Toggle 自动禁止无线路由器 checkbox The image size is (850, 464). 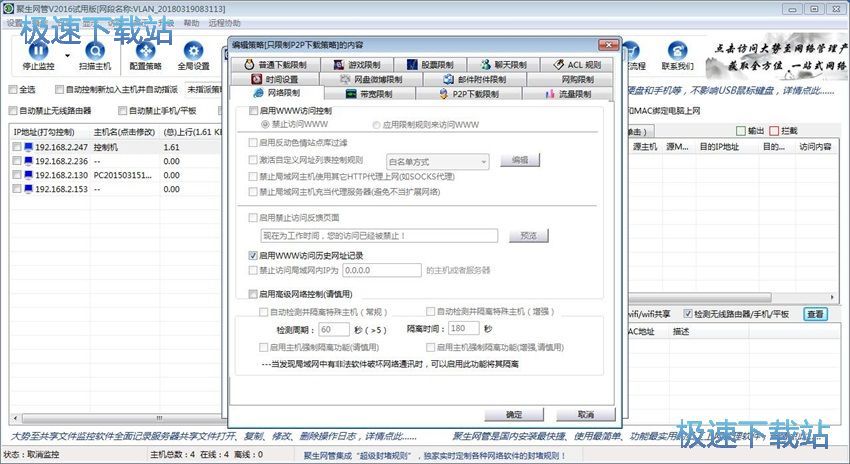13,111
